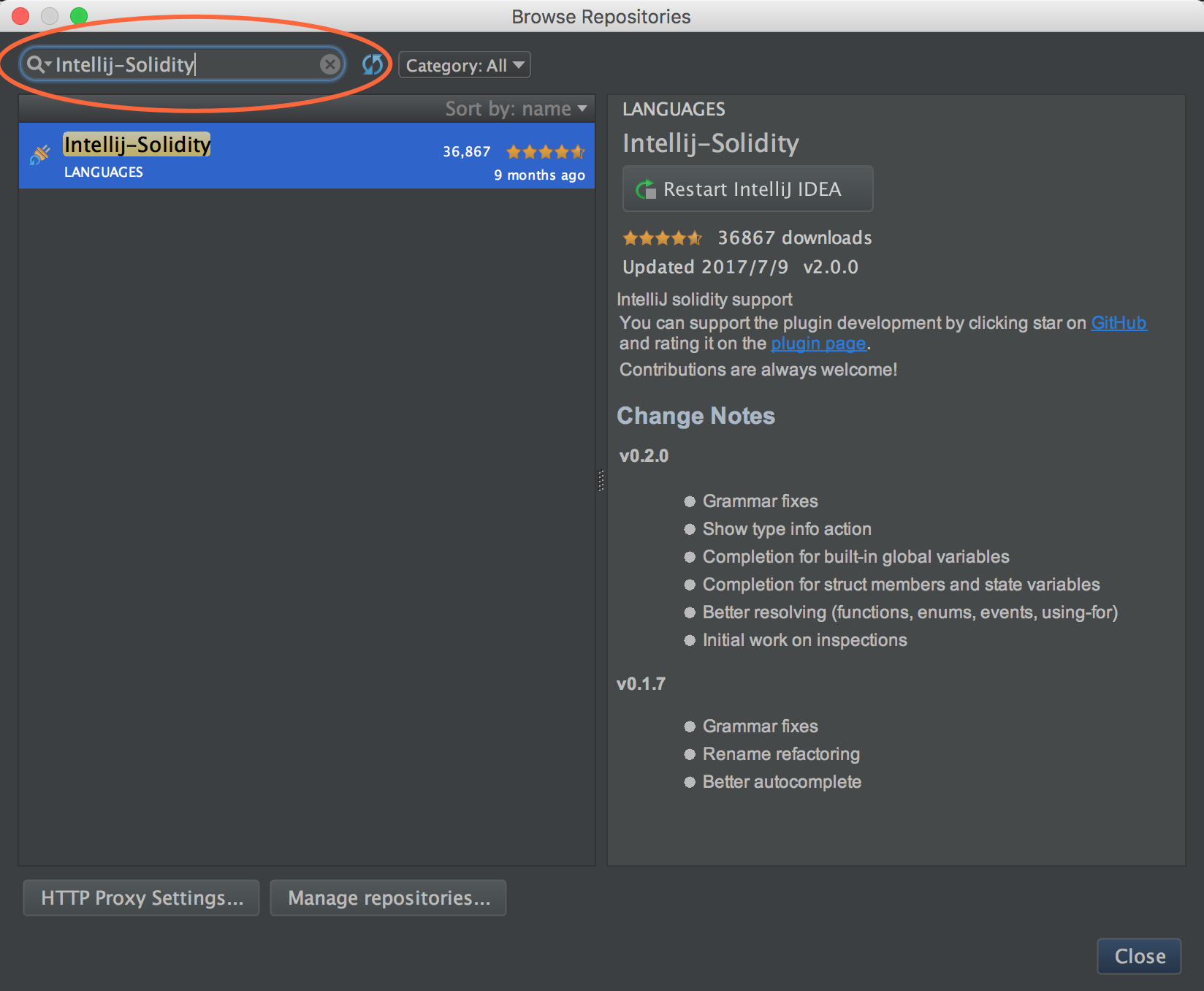Viewport: 1204px width, 991px height.
Task: Click the star rating in details pane
Action: [x=662, y=238]
